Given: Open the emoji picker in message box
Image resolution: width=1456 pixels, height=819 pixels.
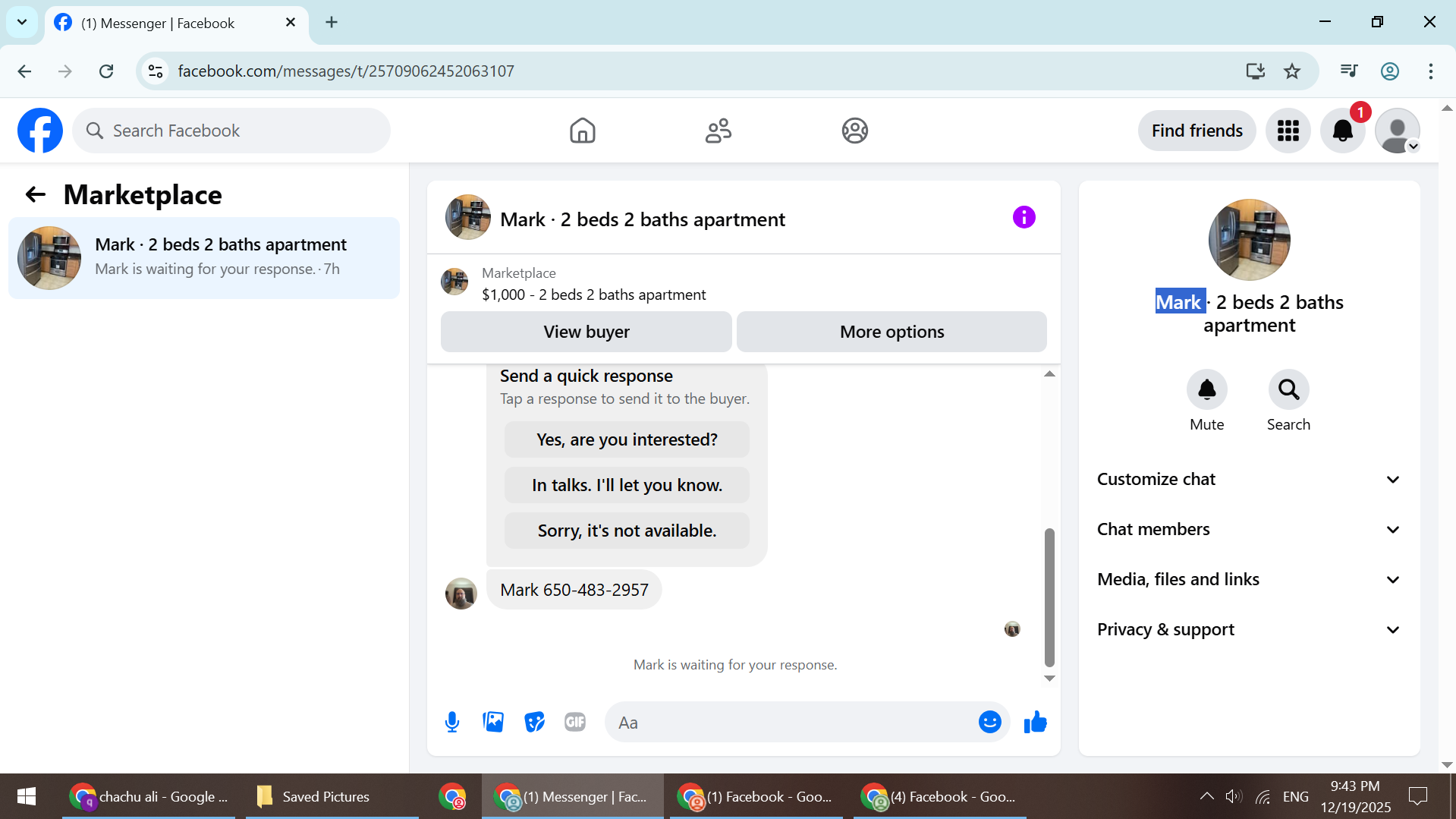Looking at the screenshot, I should [x=989, y=722].
